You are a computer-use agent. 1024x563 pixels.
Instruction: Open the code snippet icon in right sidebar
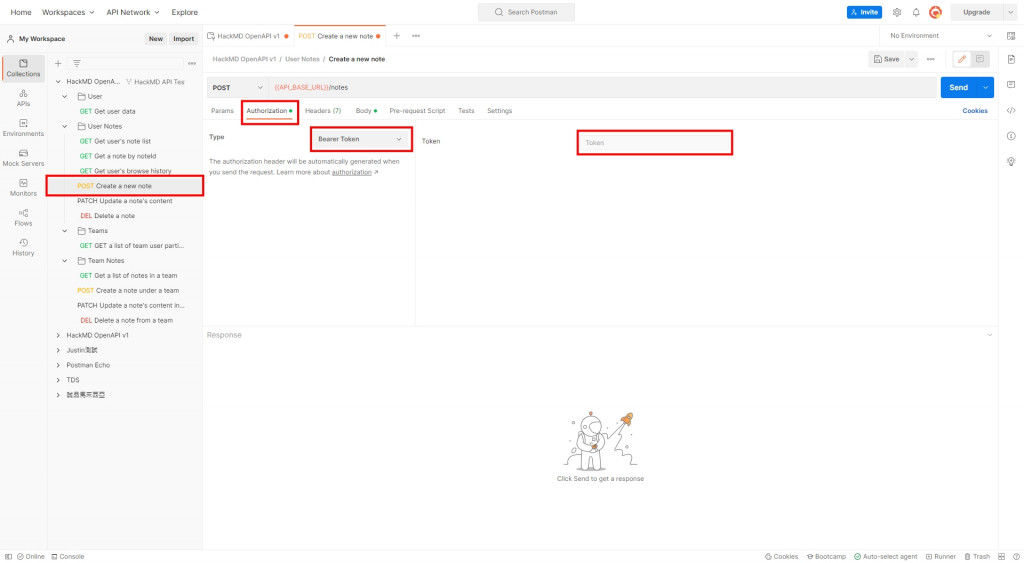click(1011, 110)
